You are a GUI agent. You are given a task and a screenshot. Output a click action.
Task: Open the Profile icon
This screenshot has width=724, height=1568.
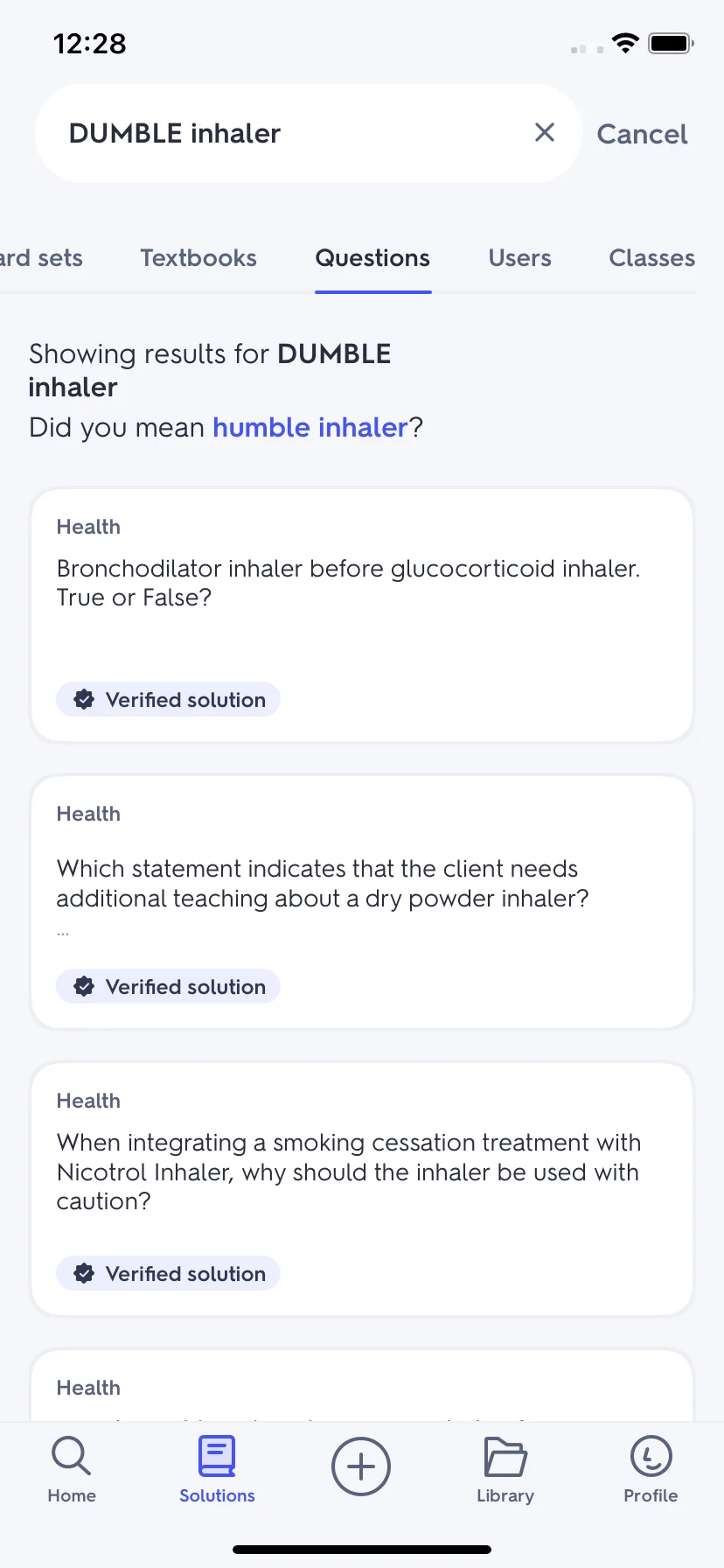click(x=651, y=1457)
